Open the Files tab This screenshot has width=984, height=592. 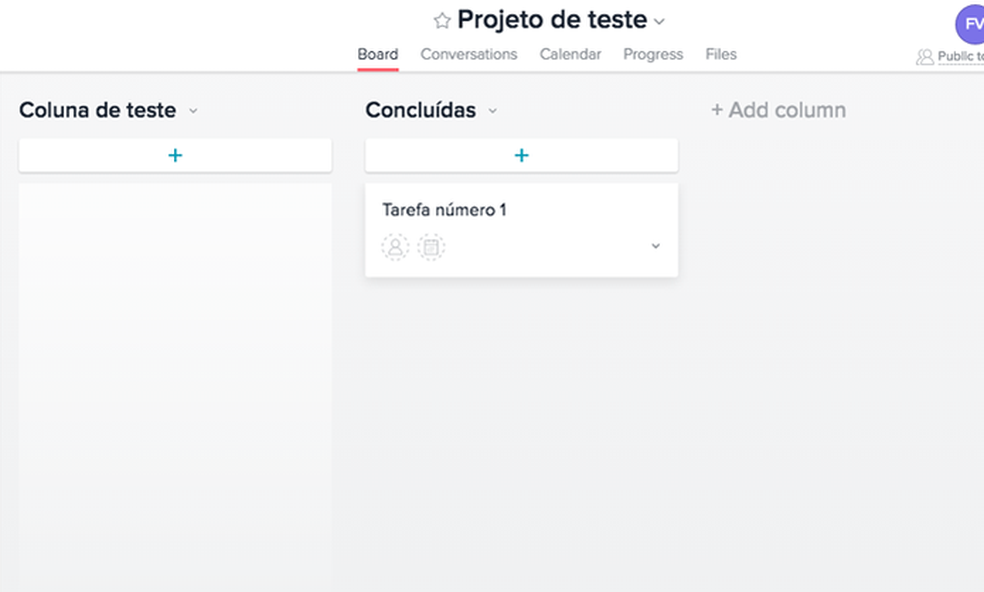coord(721,55)
